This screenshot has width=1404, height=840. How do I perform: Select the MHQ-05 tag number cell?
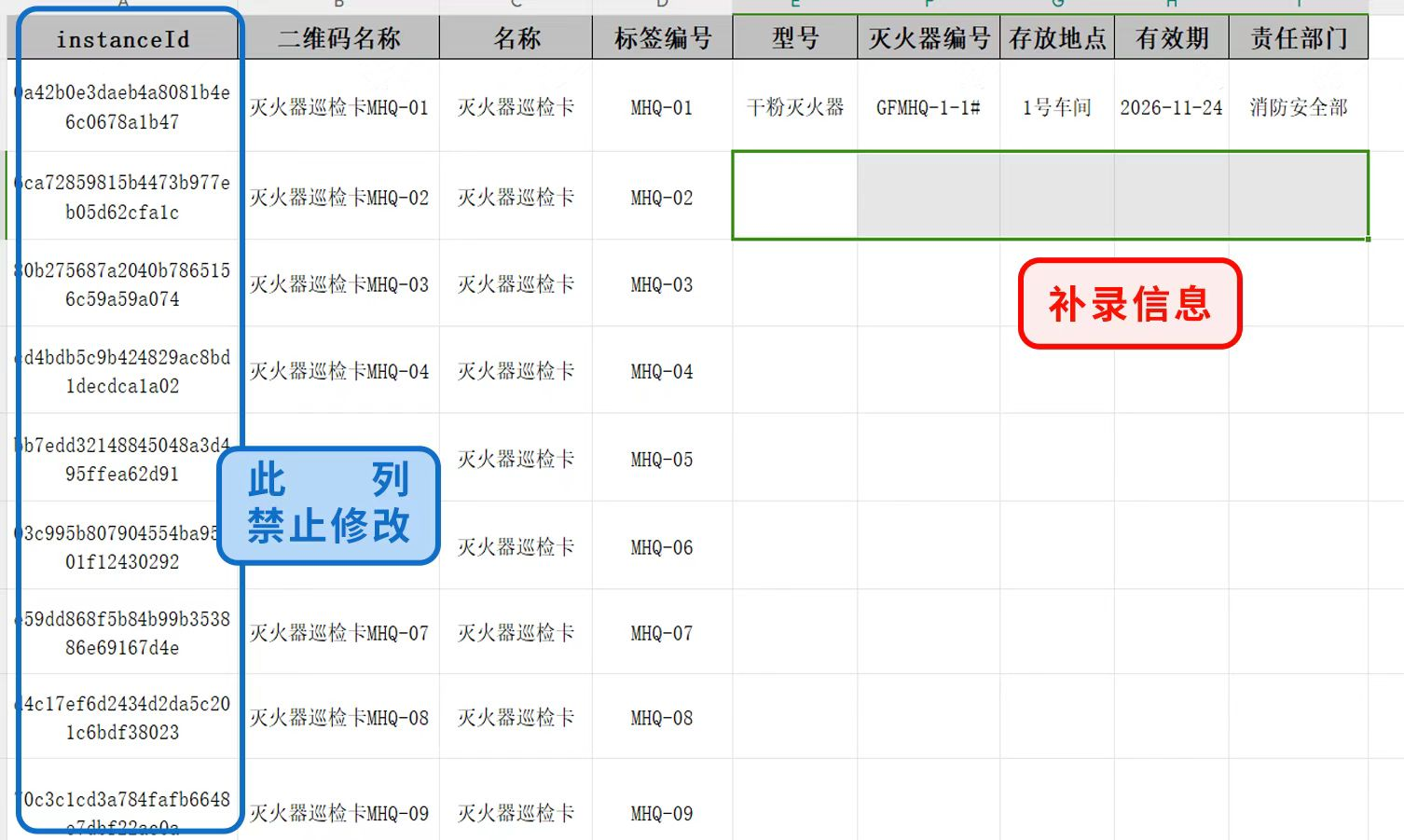[662, 459]
